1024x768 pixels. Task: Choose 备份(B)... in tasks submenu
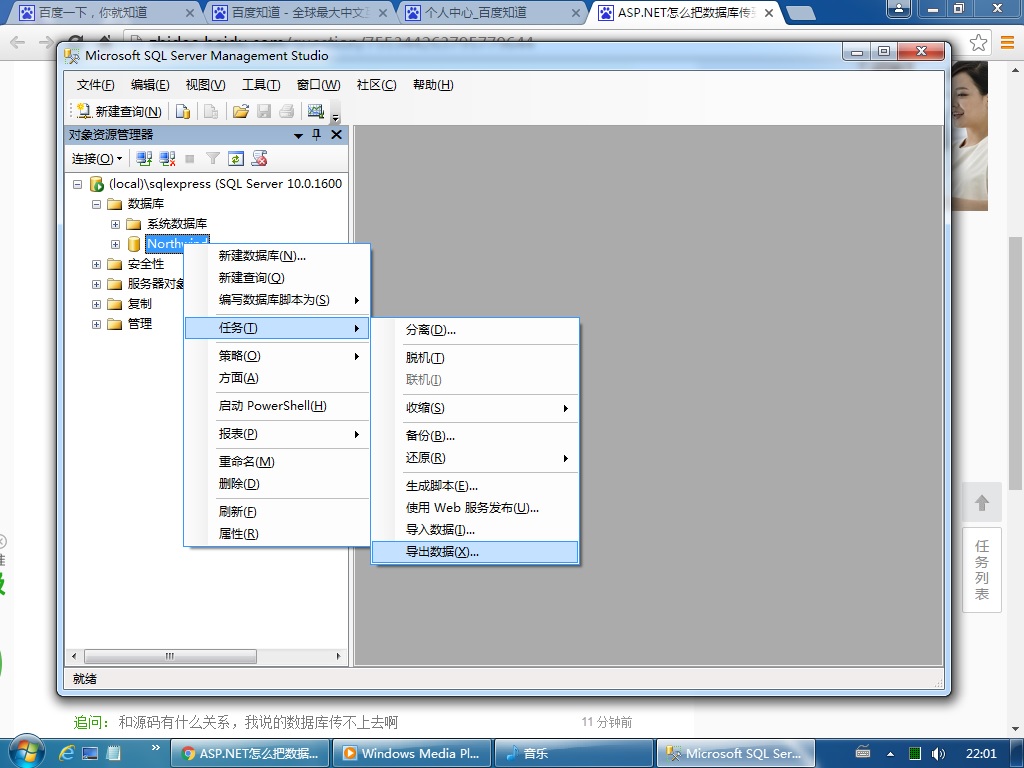(x=475, y=436)
